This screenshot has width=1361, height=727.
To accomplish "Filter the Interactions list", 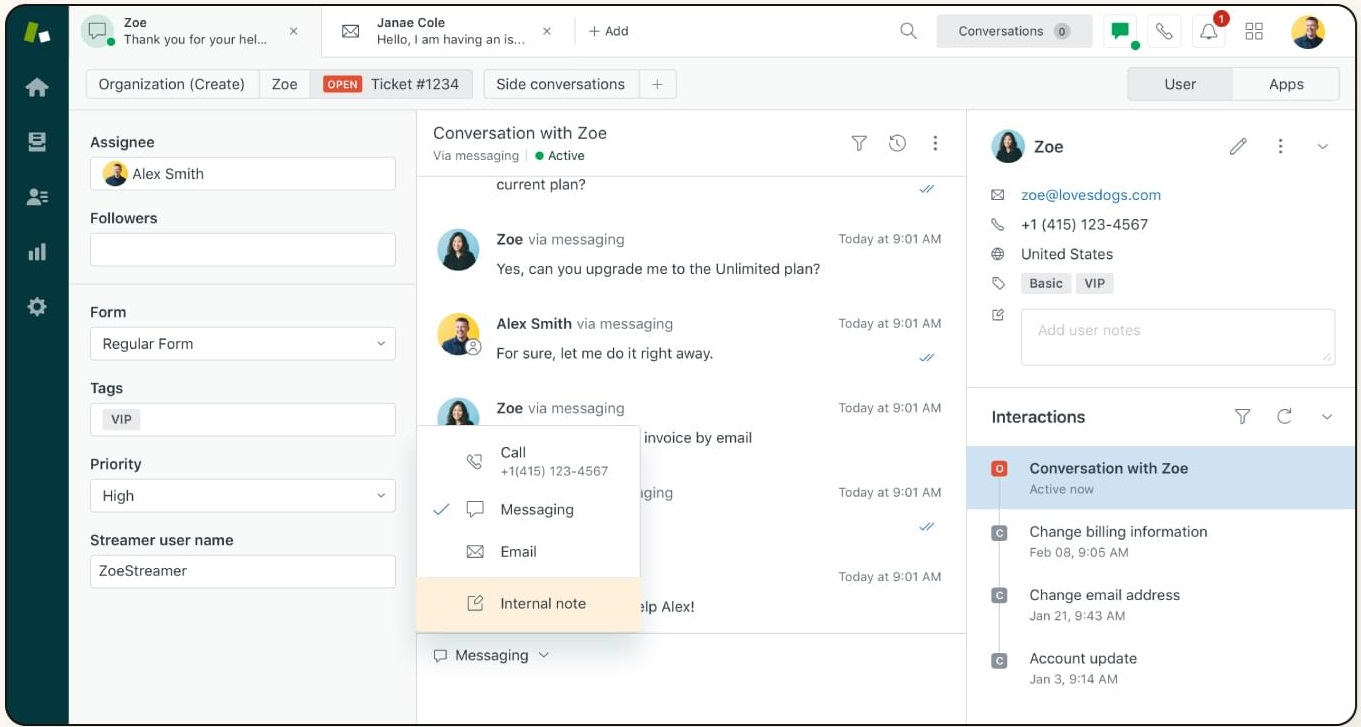I will [x=1242, y=416].
